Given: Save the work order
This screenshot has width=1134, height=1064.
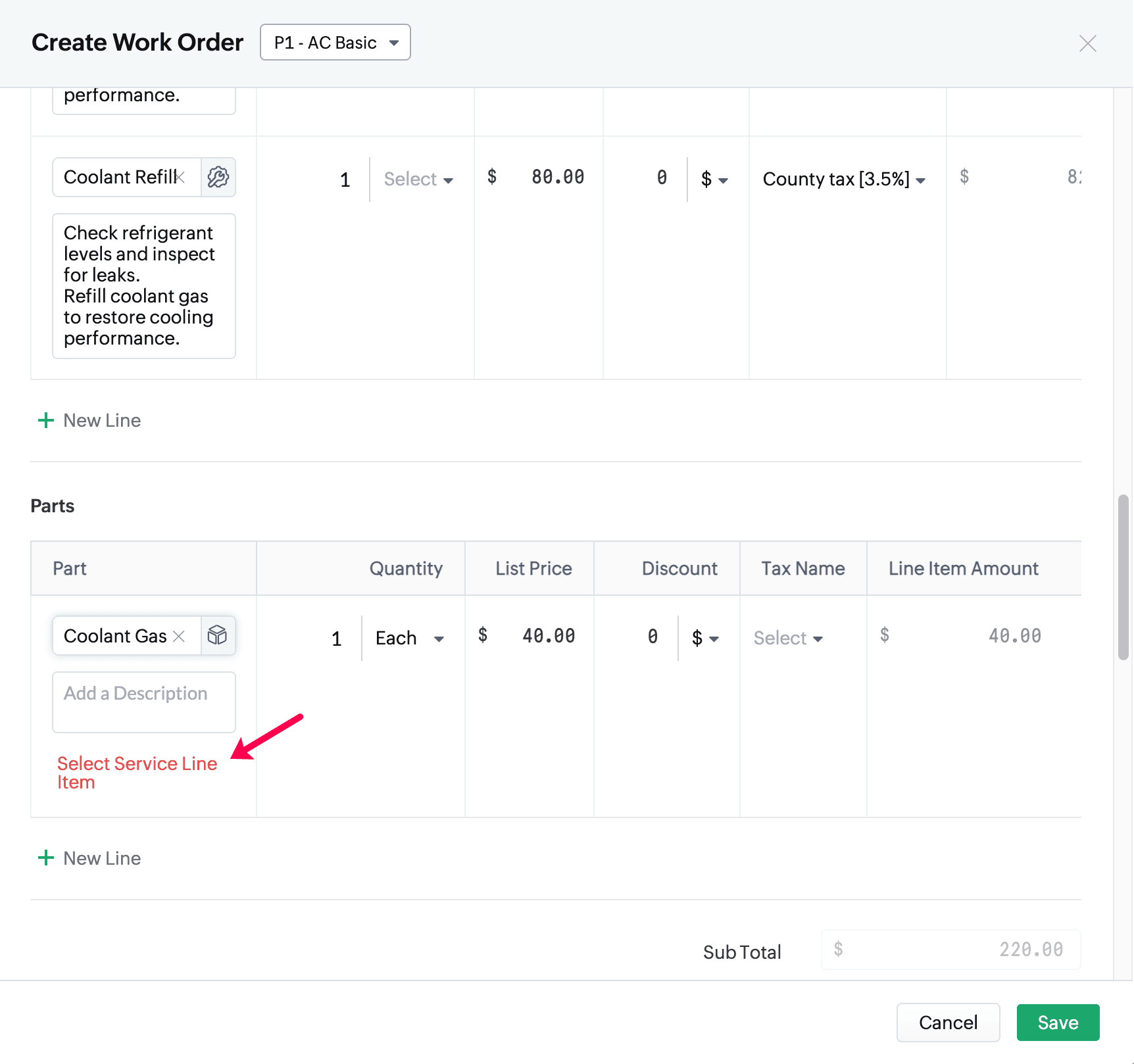Looking at the screenshot, I should (1058, 1023).
